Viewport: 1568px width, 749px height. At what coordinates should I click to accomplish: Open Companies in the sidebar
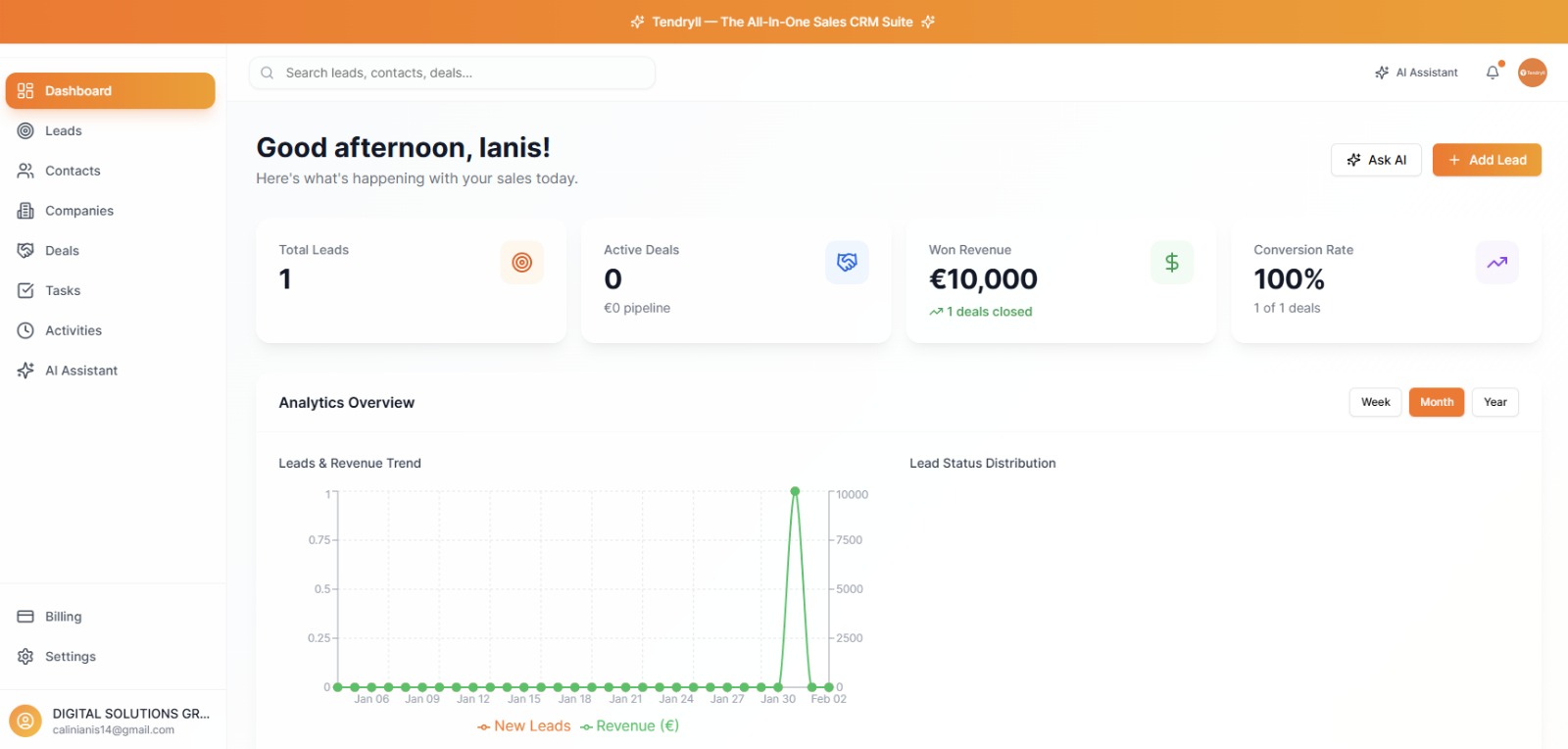79,211
